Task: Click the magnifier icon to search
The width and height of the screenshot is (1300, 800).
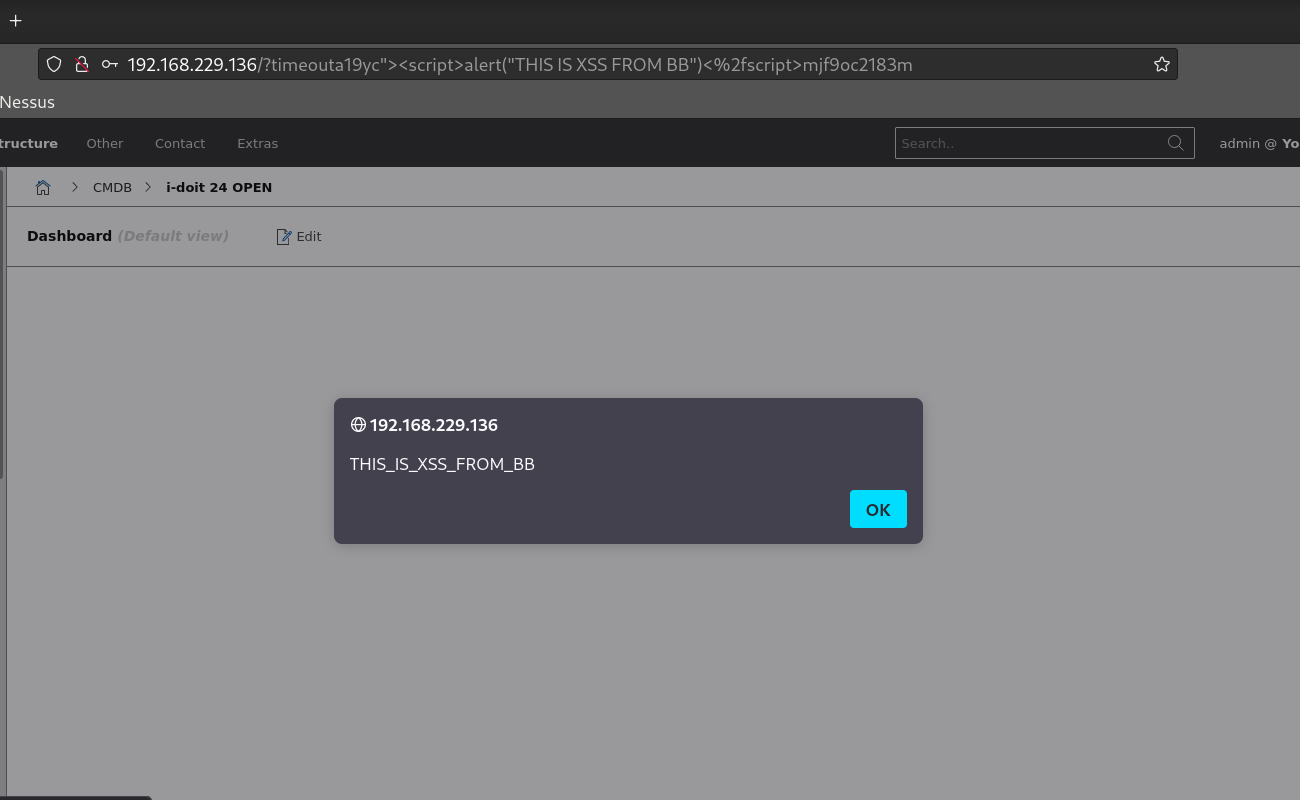Action: click(x=1175, y=143)
